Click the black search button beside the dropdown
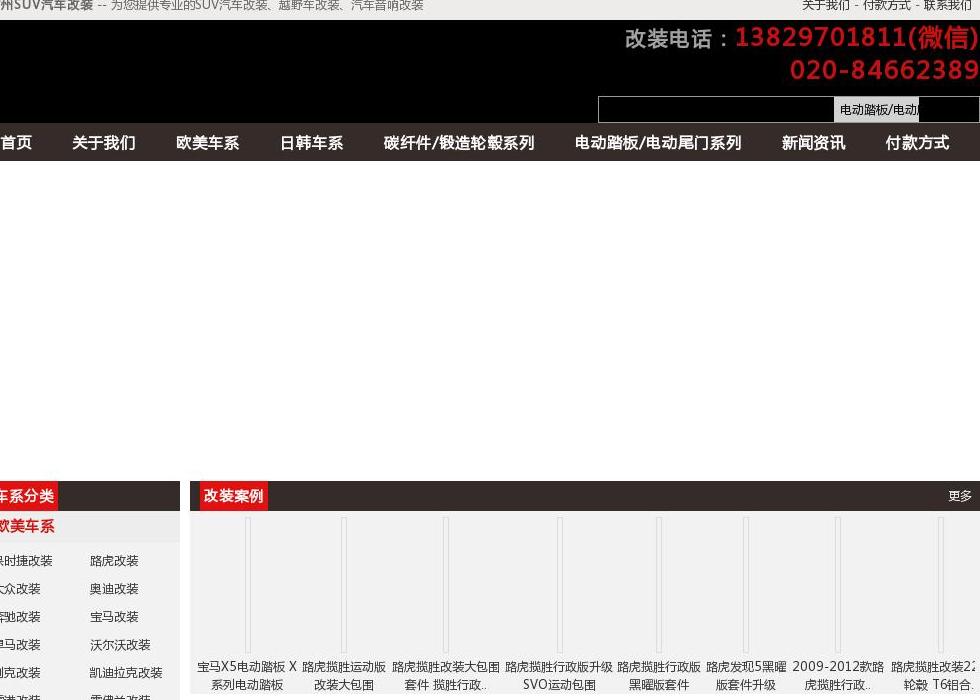Image resolution: width=980 pixels, height=700 pixels. point(949,110)
